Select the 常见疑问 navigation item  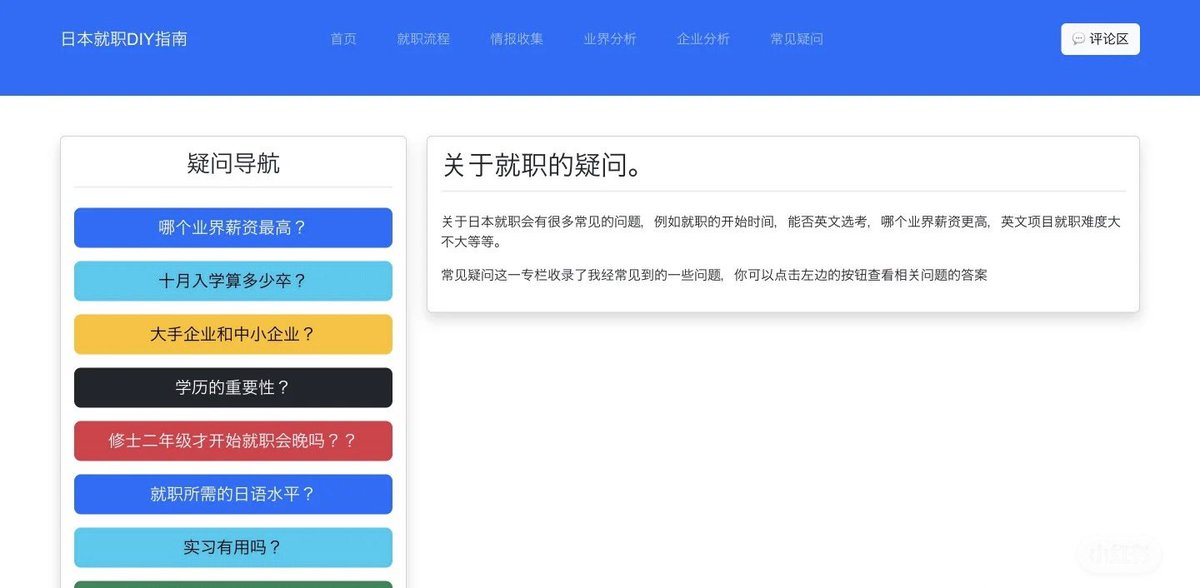pyautogui.click(x=796, y=39)
